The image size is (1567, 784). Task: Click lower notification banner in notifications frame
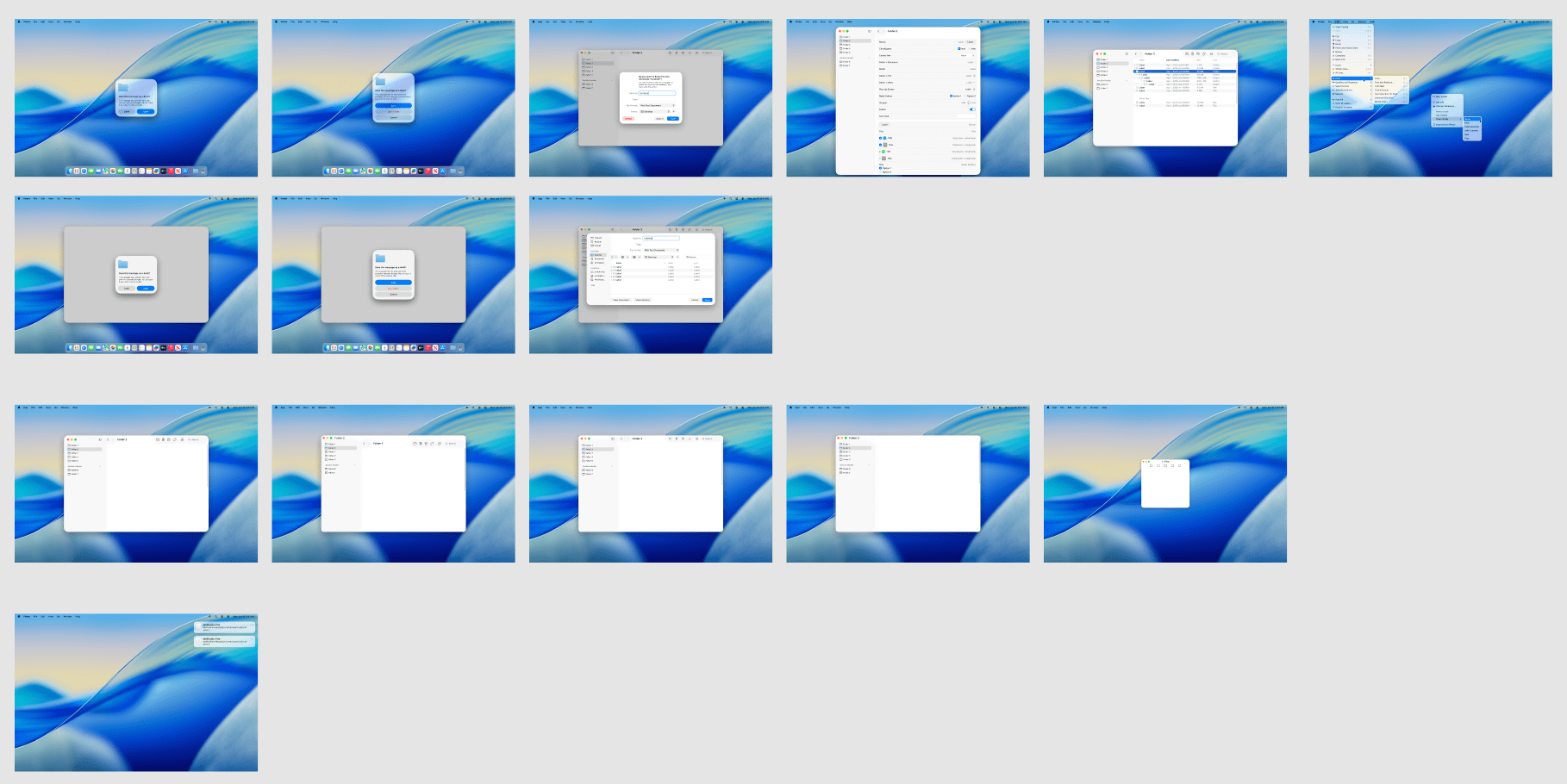click(x=224, y=641)
